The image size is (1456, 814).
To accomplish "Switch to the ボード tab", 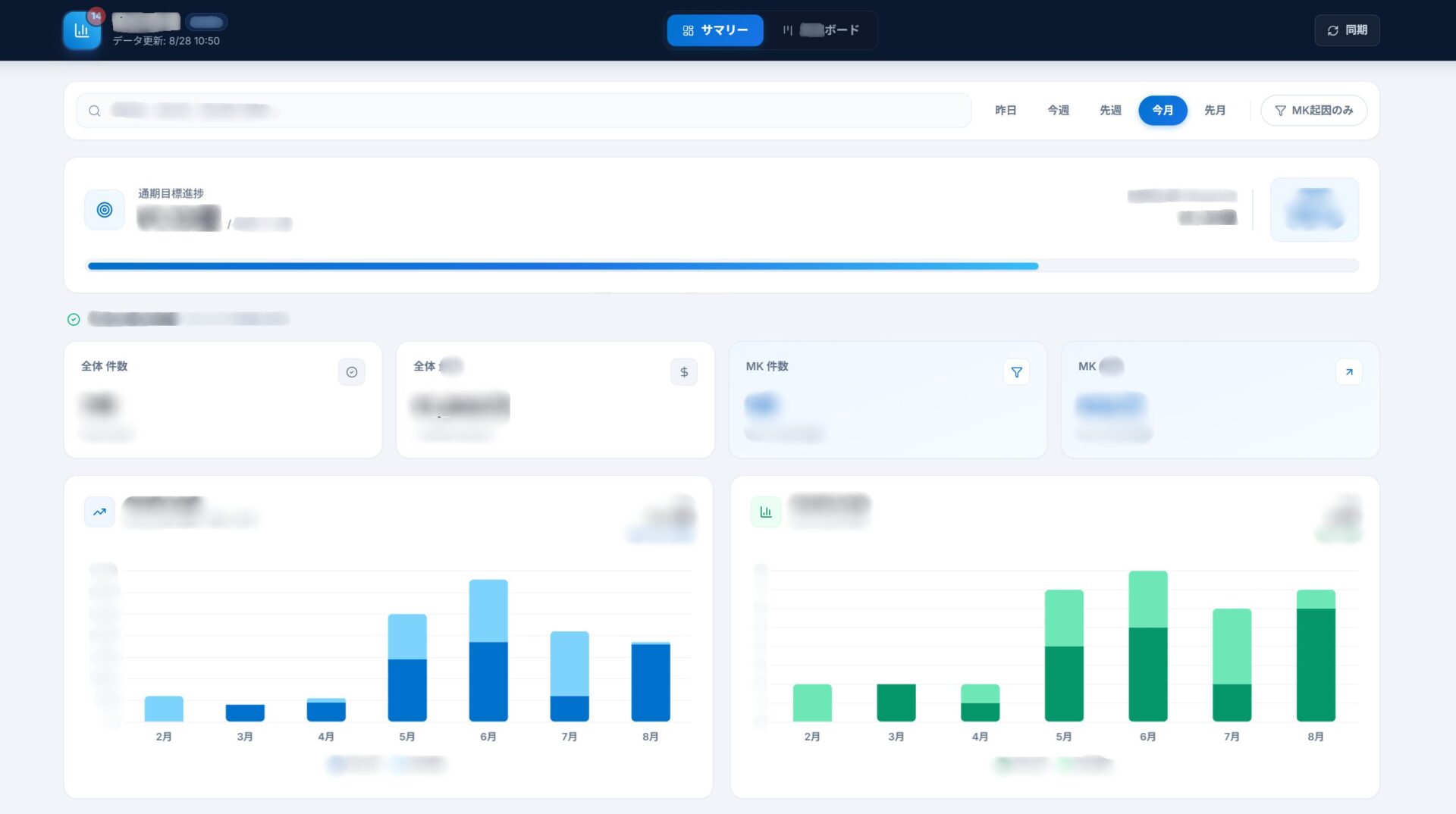I will [x=821, y=30].
